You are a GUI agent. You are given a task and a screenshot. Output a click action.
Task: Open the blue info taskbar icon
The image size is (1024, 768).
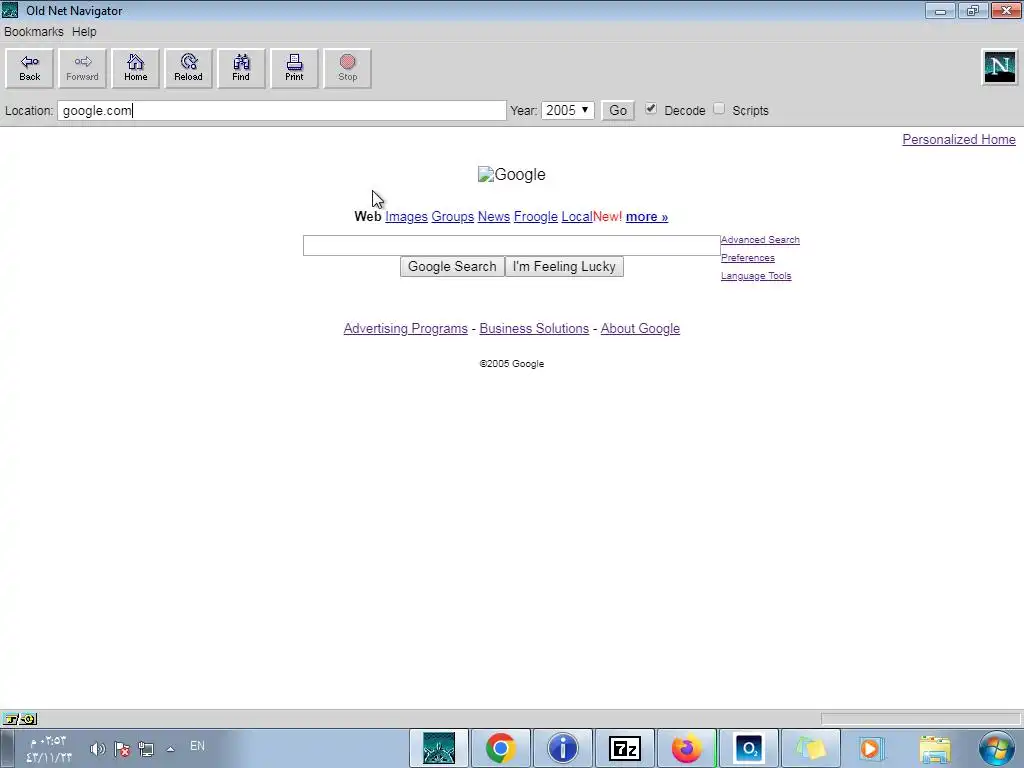(562, 748)
